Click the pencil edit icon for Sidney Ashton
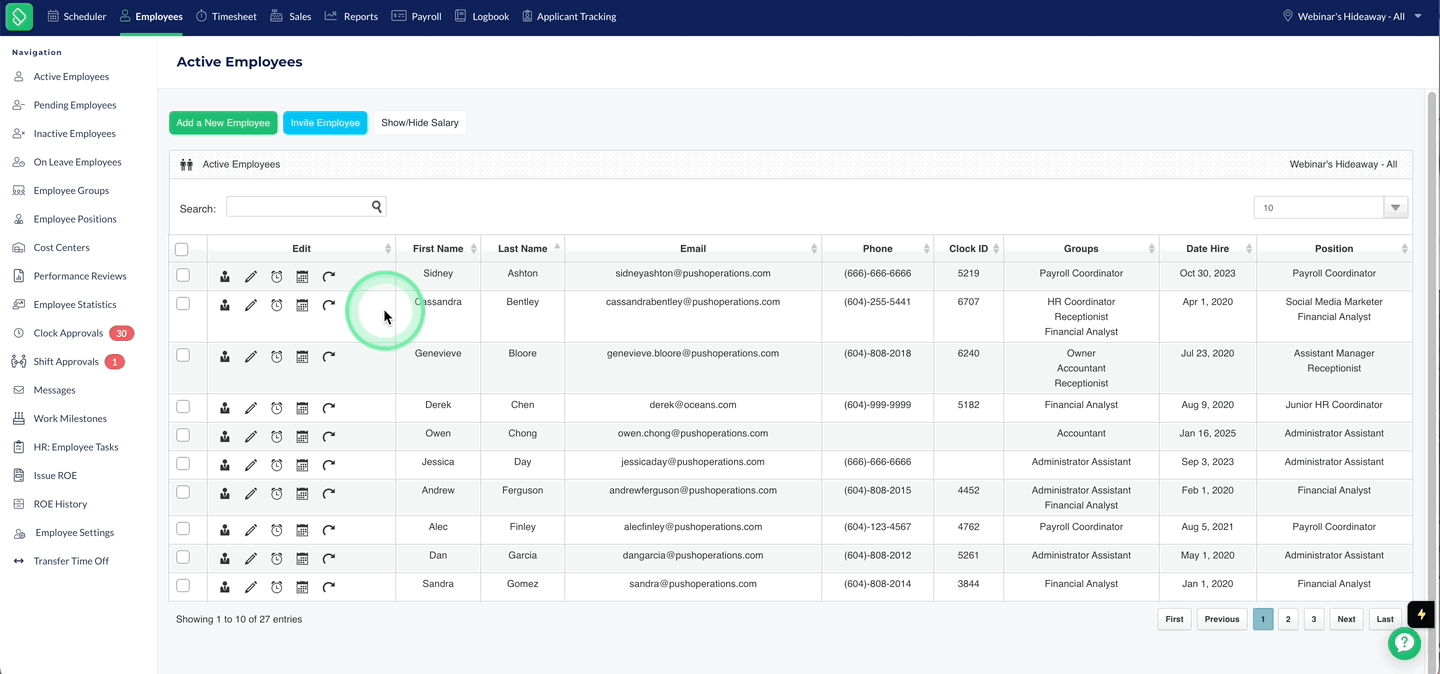The height and width of the screenshot is (674, 1440). 251,276
